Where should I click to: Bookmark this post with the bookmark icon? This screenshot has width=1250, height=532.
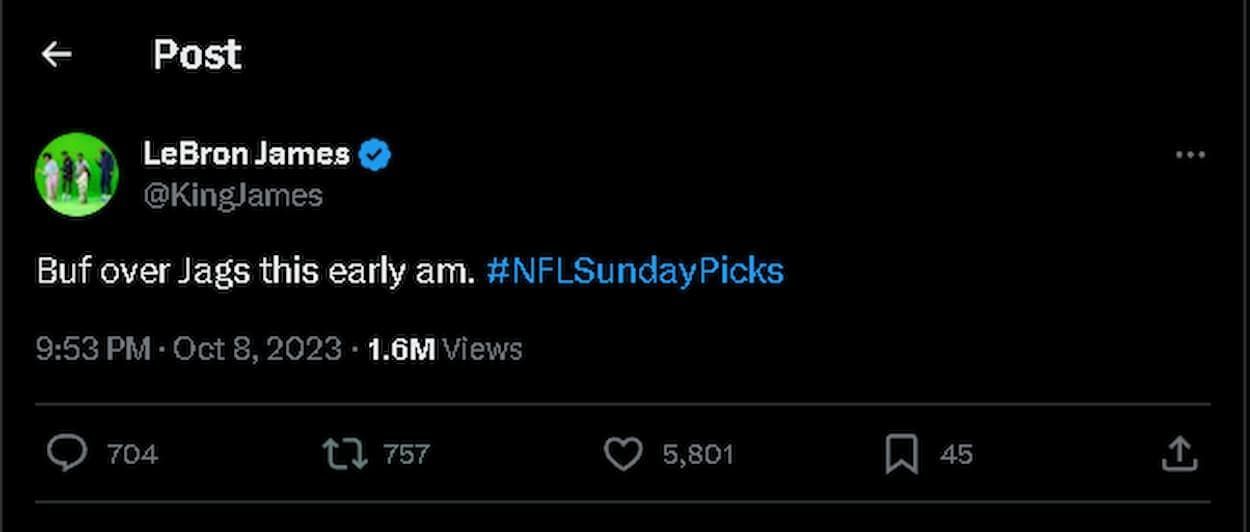[901, 455]
